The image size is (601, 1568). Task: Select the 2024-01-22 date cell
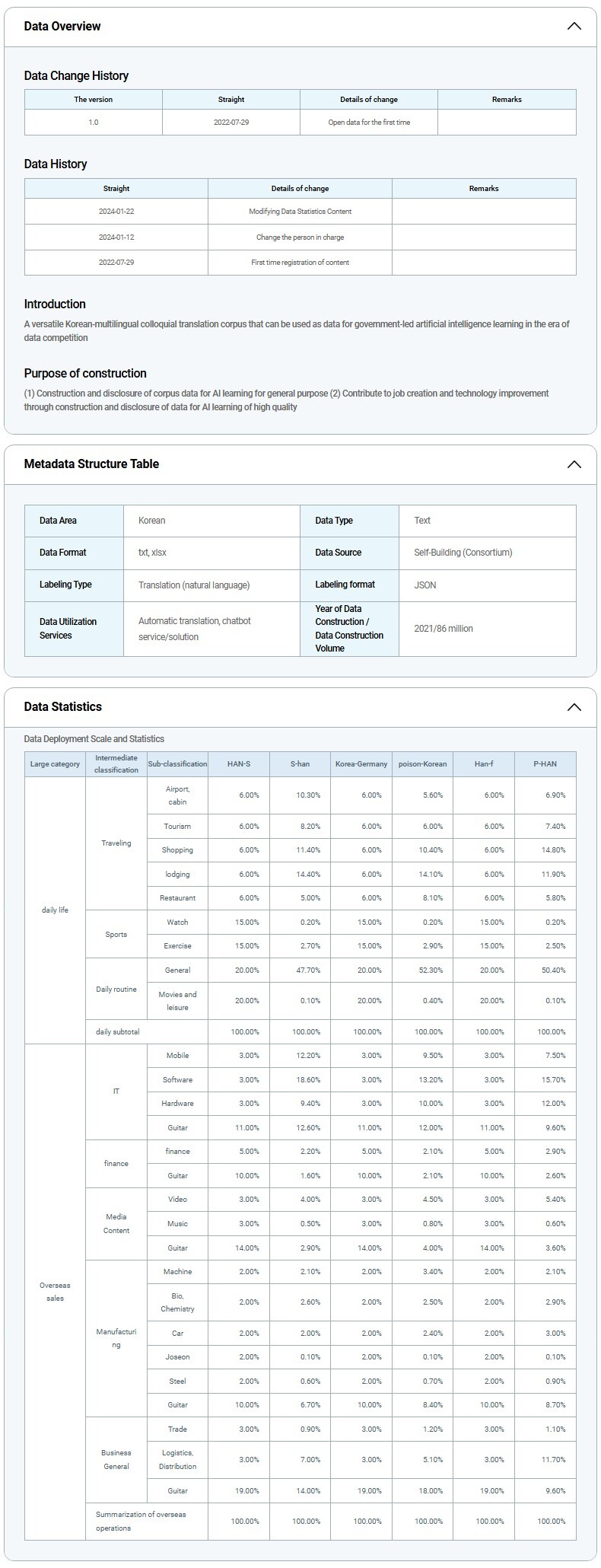(116, 212)
